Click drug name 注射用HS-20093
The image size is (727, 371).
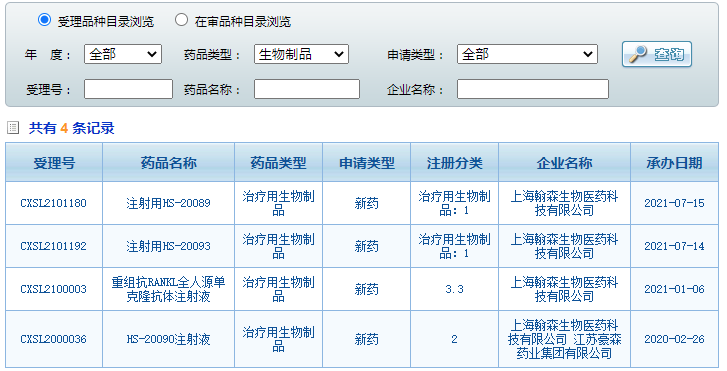tap(168, 246)
